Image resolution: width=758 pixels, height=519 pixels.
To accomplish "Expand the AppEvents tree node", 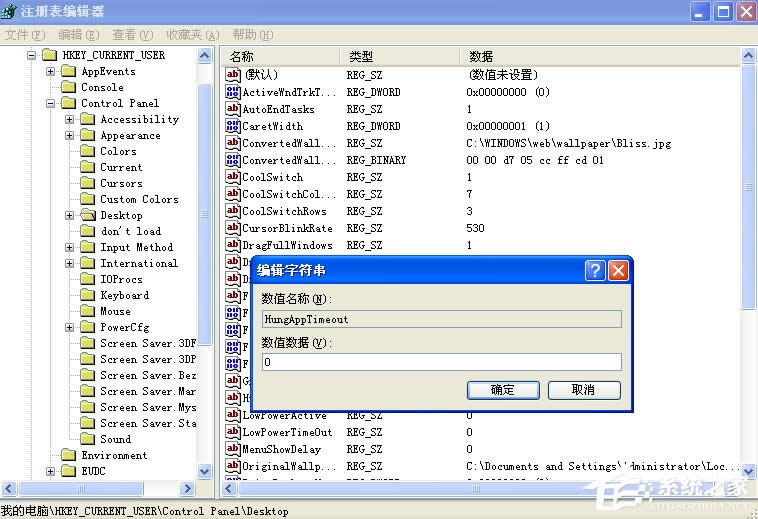I will pyautogui.click(x=50, y=71).
